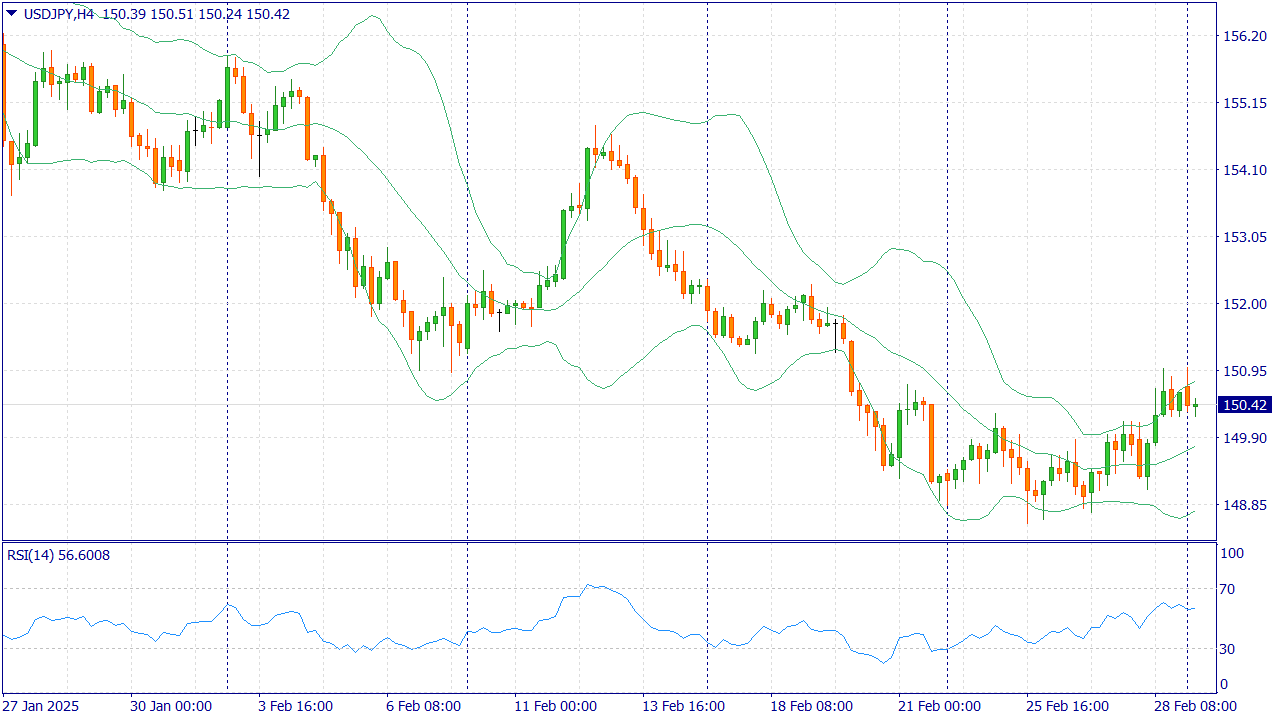Select the USDJPY,H4 chart title text
This screenshot has height=720, width=1280.
pyautogui.click(x=57, y=13)
